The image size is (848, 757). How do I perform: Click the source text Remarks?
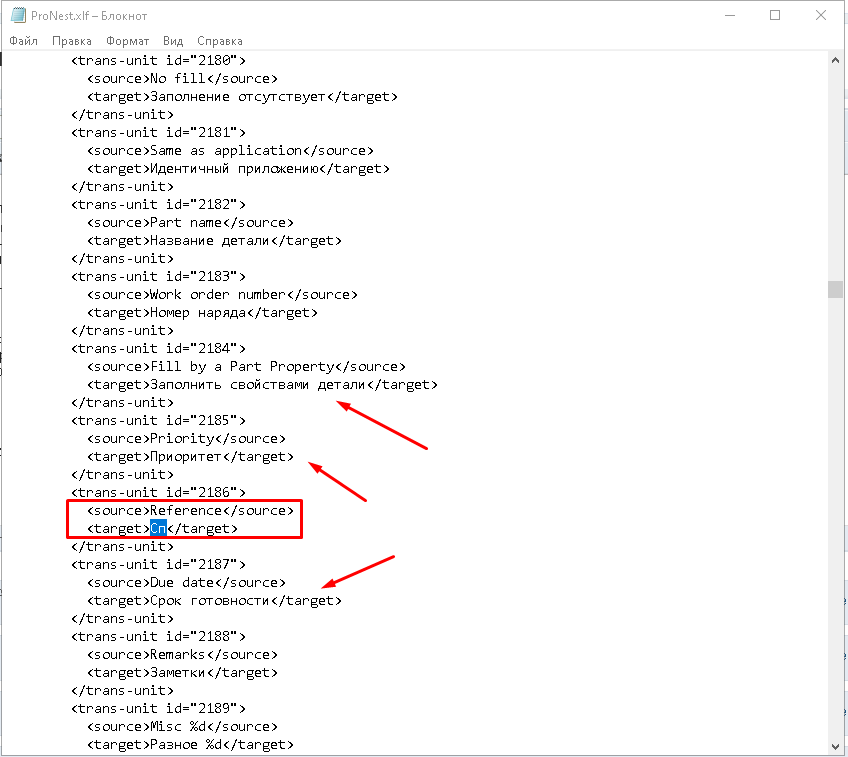point(178,654)
